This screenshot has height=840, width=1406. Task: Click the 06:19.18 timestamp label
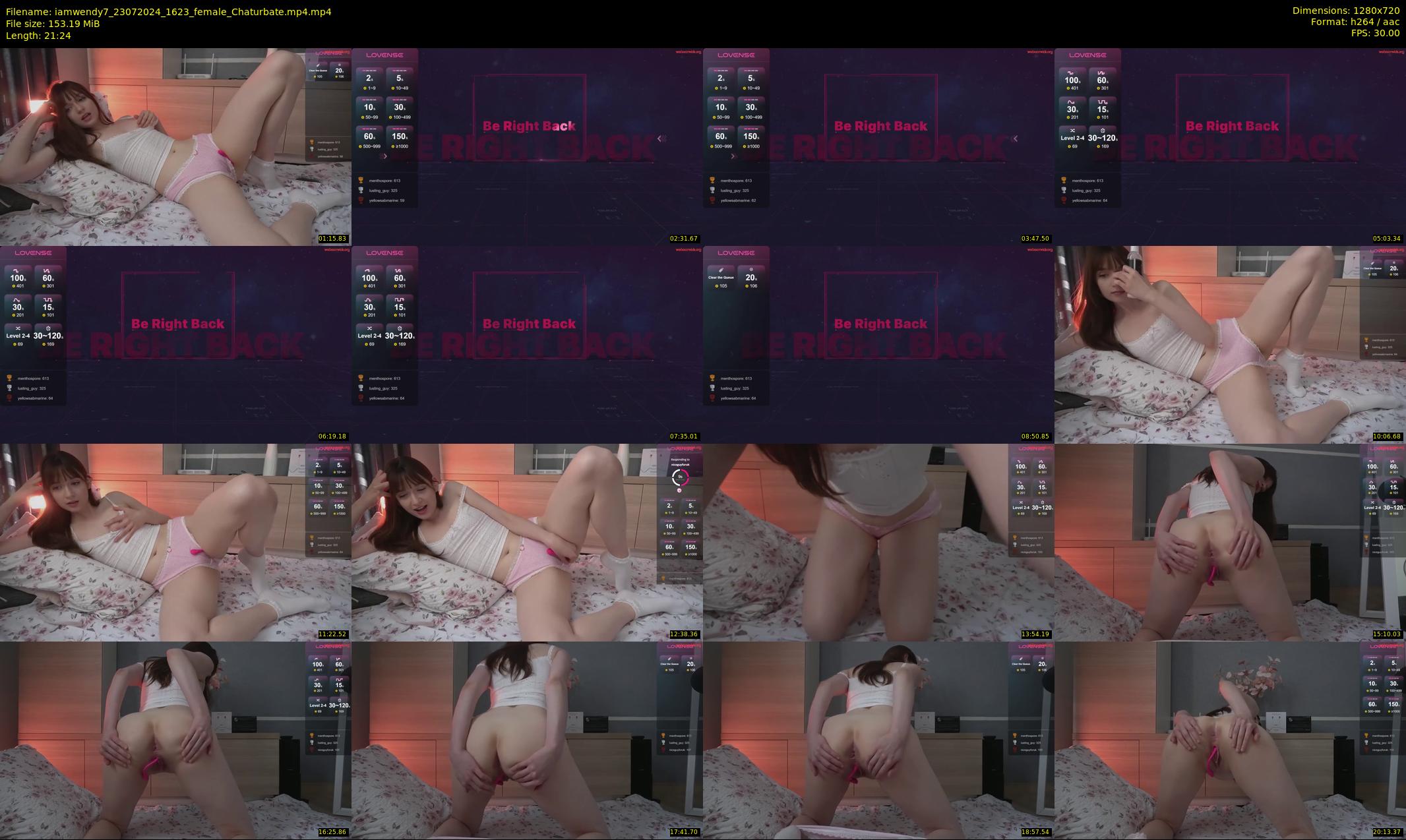(x=332, y=436)
